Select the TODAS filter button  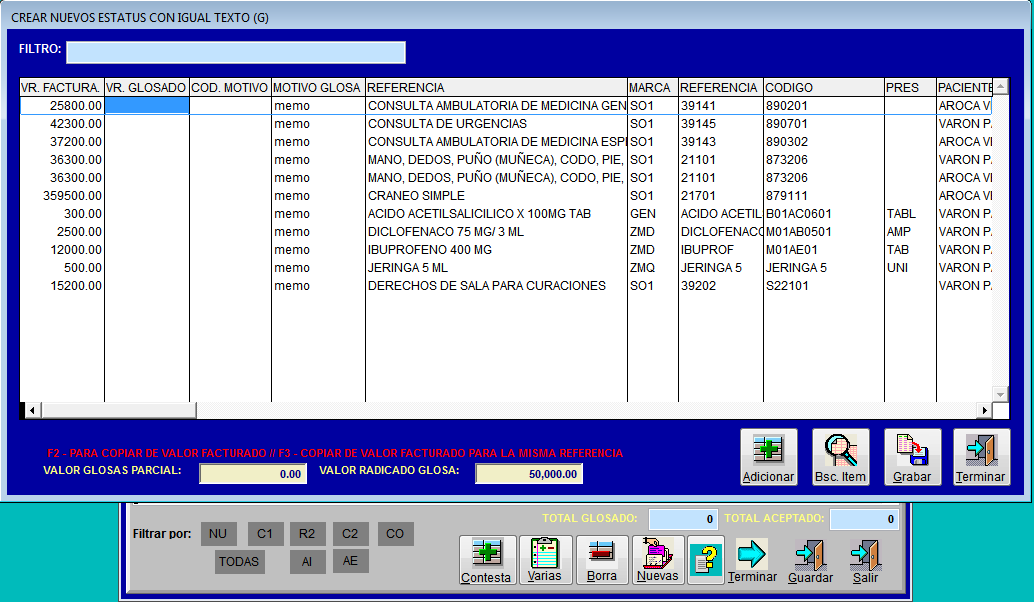239,562
